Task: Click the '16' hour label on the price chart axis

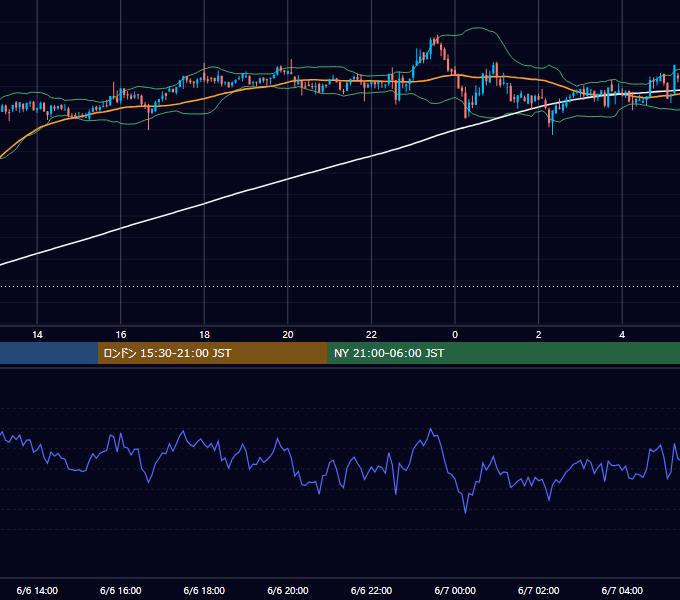Action: coord(121,335)
